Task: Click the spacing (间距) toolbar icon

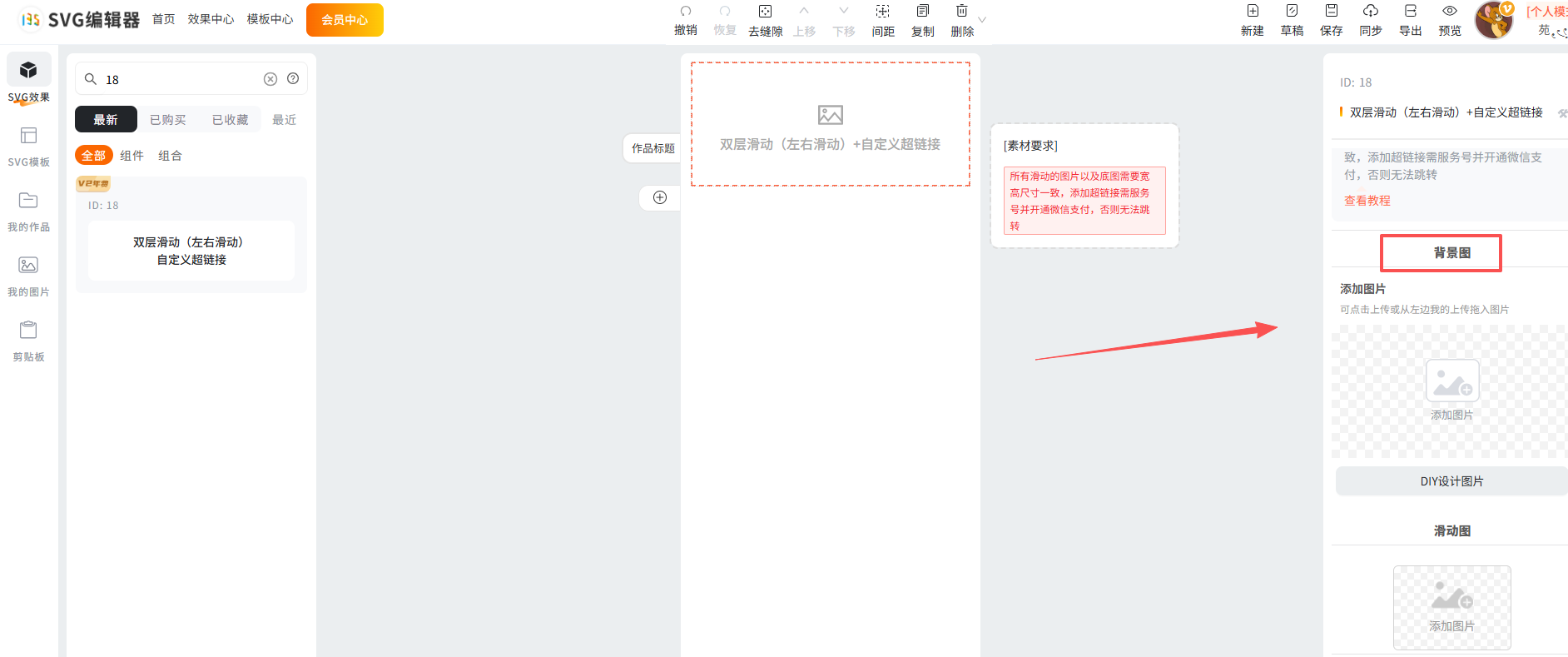Action: click(x=882, y=12)
